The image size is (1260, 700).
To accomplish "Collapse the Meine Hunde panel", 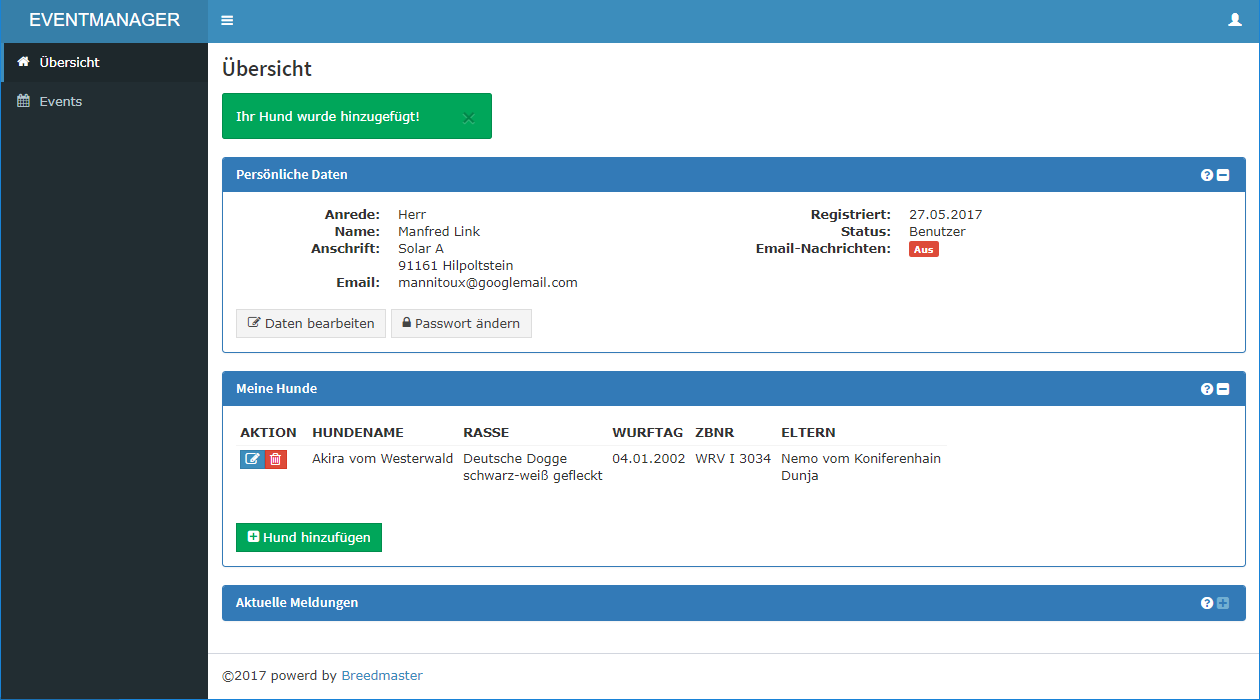I will [1223, 389].
